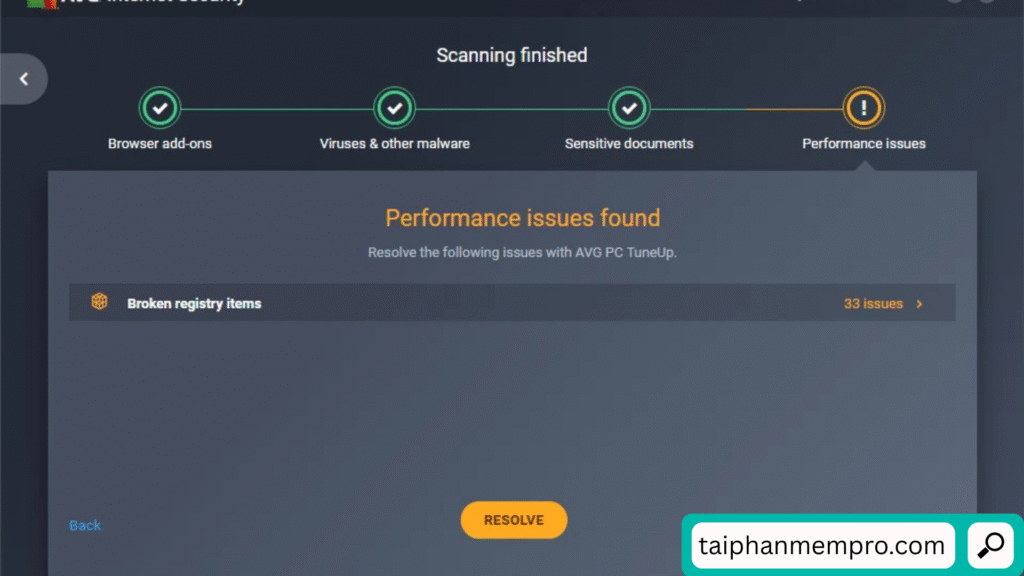Image resolution: width=1024 pixels, height=576 pixels.
Task: Click the taiphanmempro.com search field
Action: (823, 545)
